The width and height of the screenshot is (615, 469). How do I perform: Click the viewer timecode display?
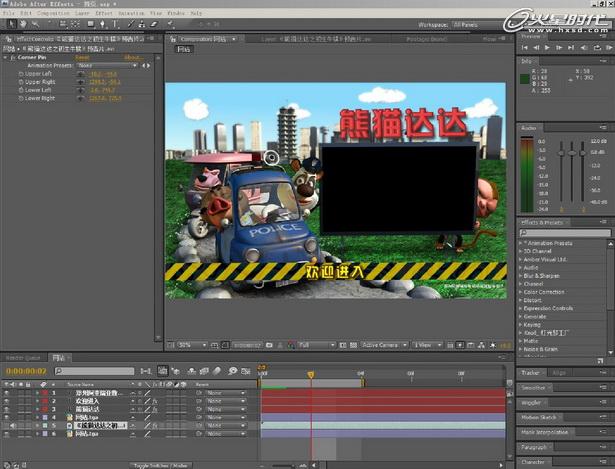coord(247,345)
